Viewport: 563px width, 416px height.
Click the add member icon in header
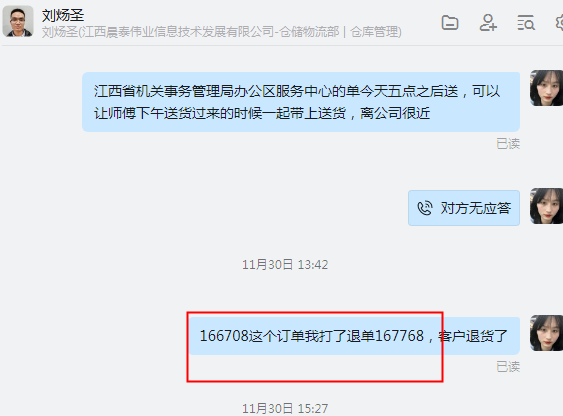(x=488, y=23)
